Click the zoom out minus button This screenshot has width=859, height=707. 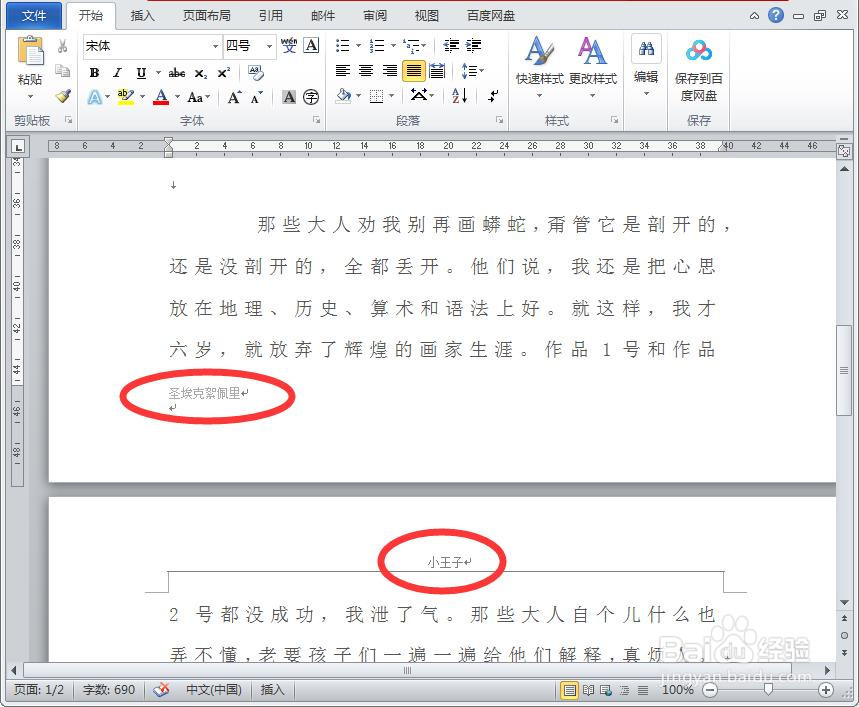pyautogui.click(x=710, y=690)
